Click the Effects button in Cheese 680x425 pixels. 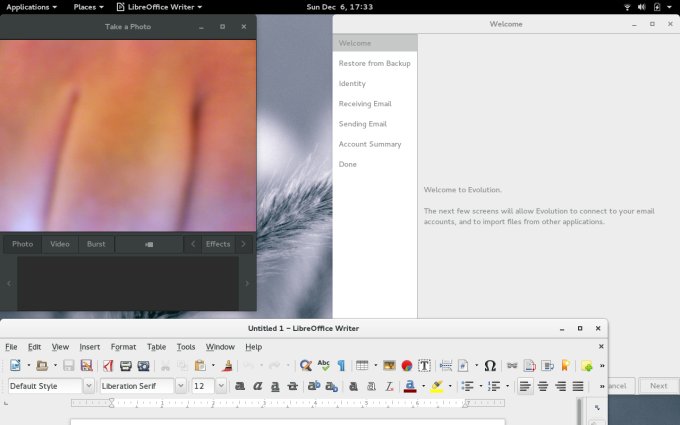click(x=217, y=244)
